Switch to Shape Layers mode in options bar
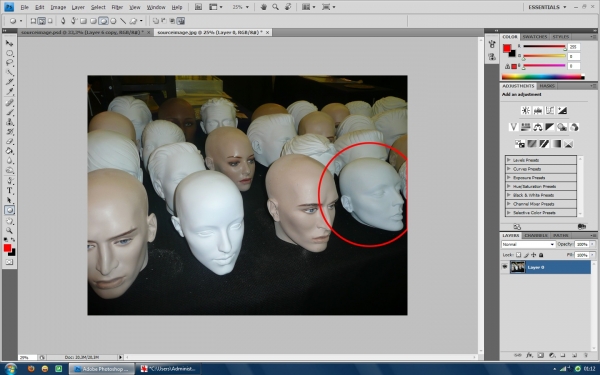Image resolution: width=600 pixels, height=375 pixels. [x=33, y=21]
